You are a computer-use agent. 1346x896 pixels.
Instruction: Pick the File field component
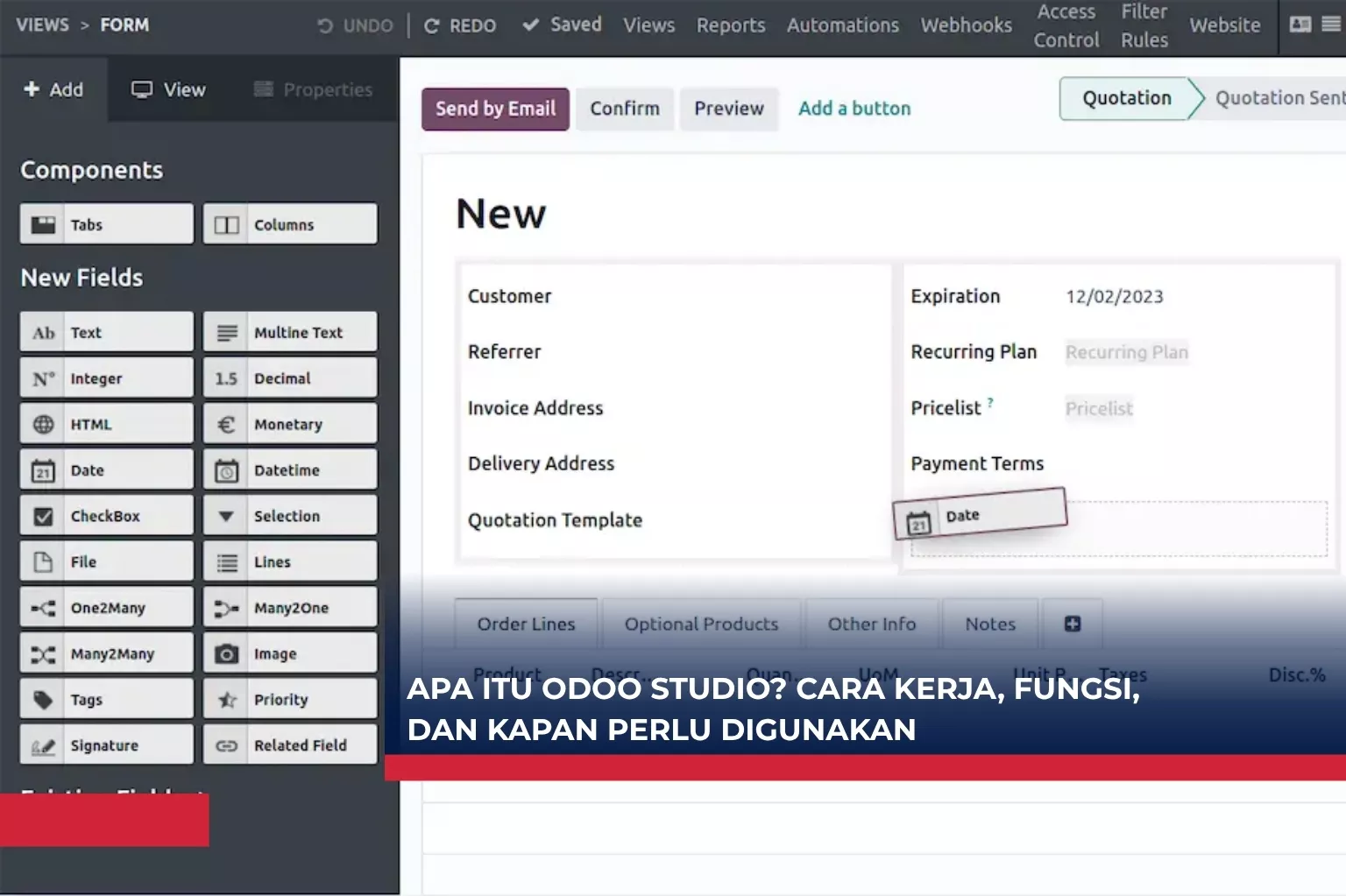click(107, 561)
